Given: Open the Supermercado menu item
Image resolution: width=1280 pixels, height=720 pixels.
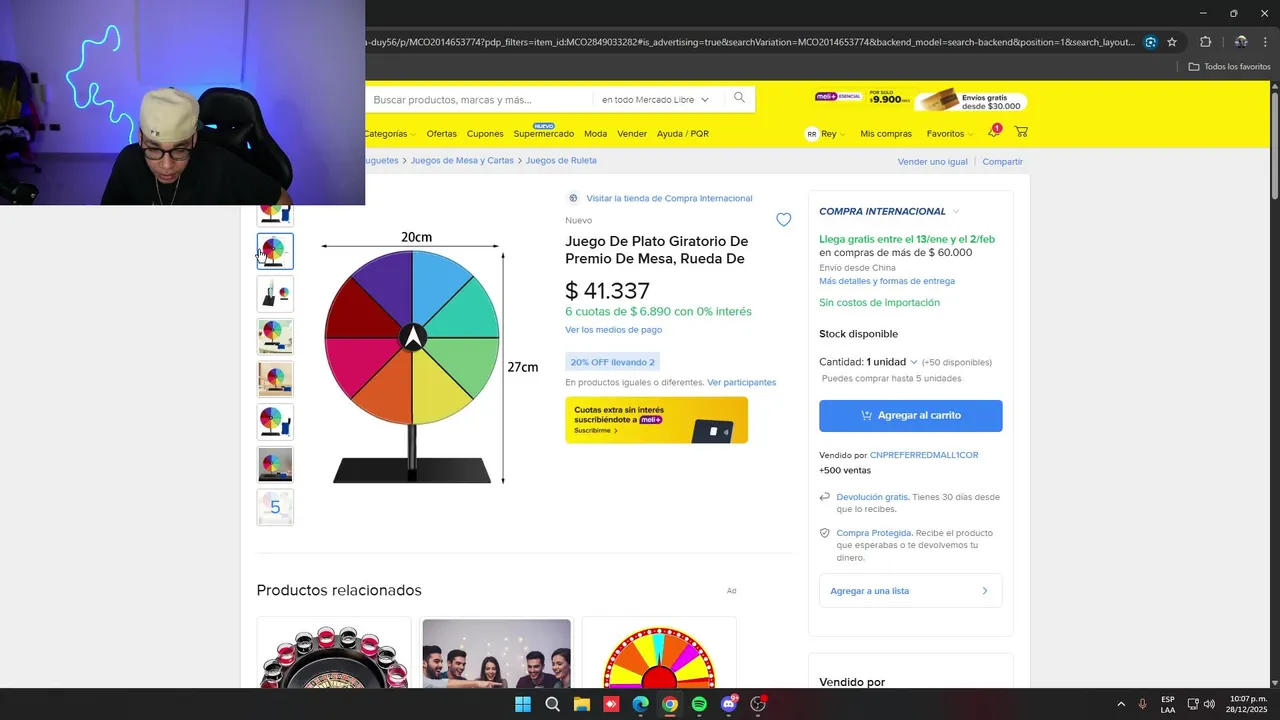Looking at the screenshot, I should click(x=543, y=134).
